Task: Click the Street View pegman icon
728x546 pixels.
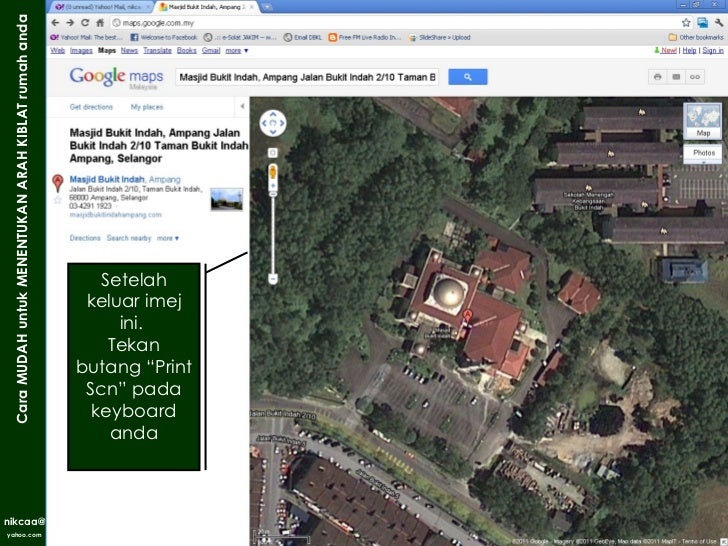Action: (x=273, y=173)
